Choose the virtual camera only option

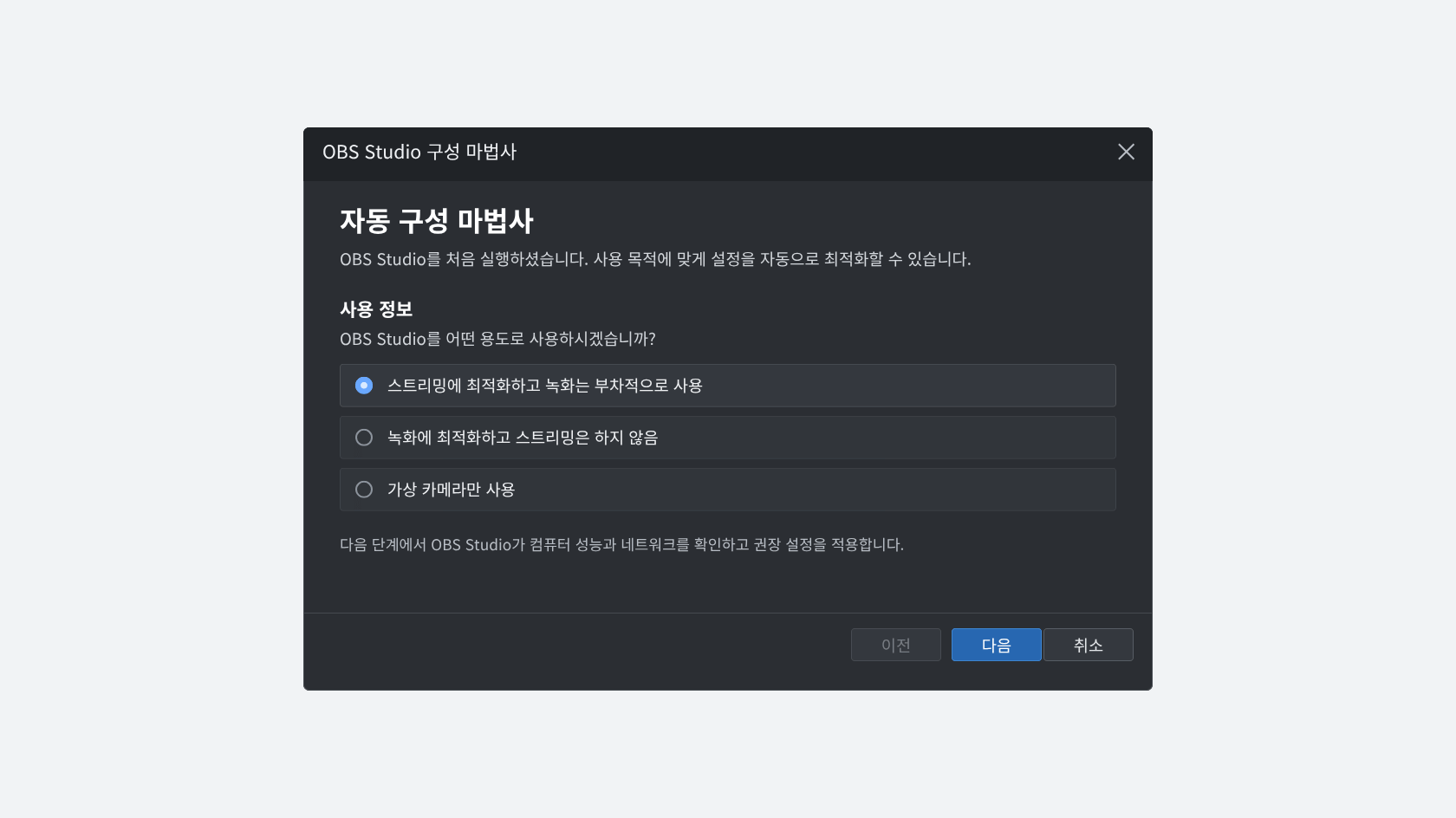(x=727, y=490)
